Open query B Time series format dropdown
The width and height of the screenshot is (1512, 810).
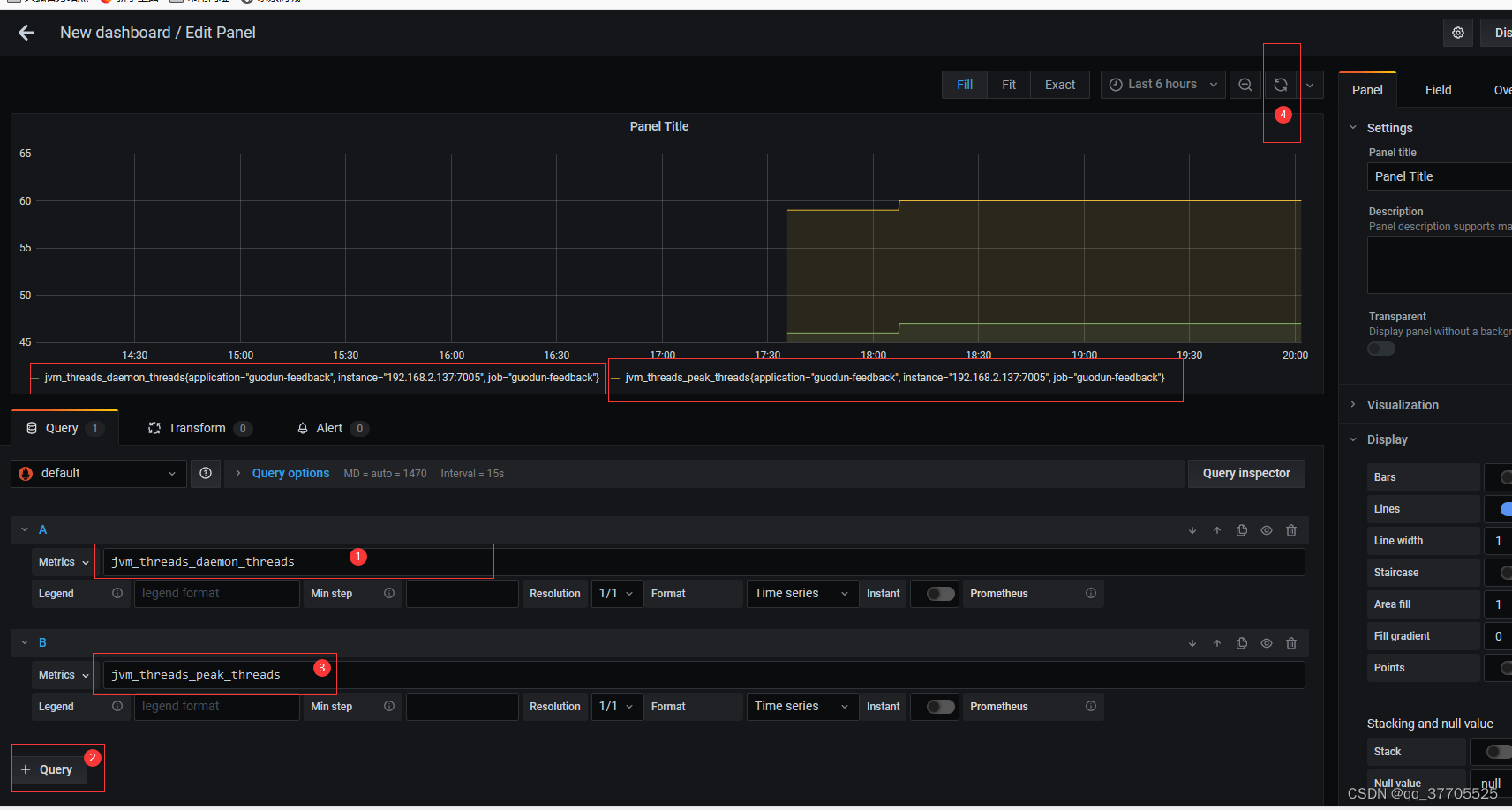click(x=802, y=707)
